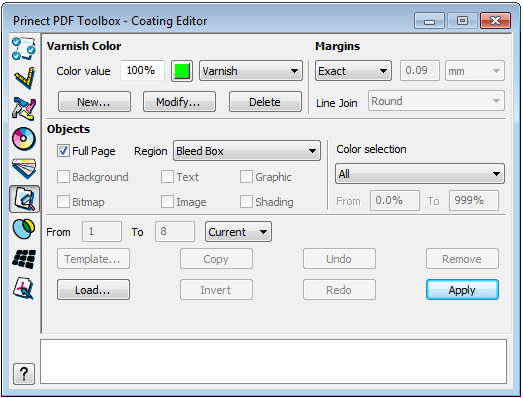Click the Redo button
The image size is (523, 398).
(339, 290)
